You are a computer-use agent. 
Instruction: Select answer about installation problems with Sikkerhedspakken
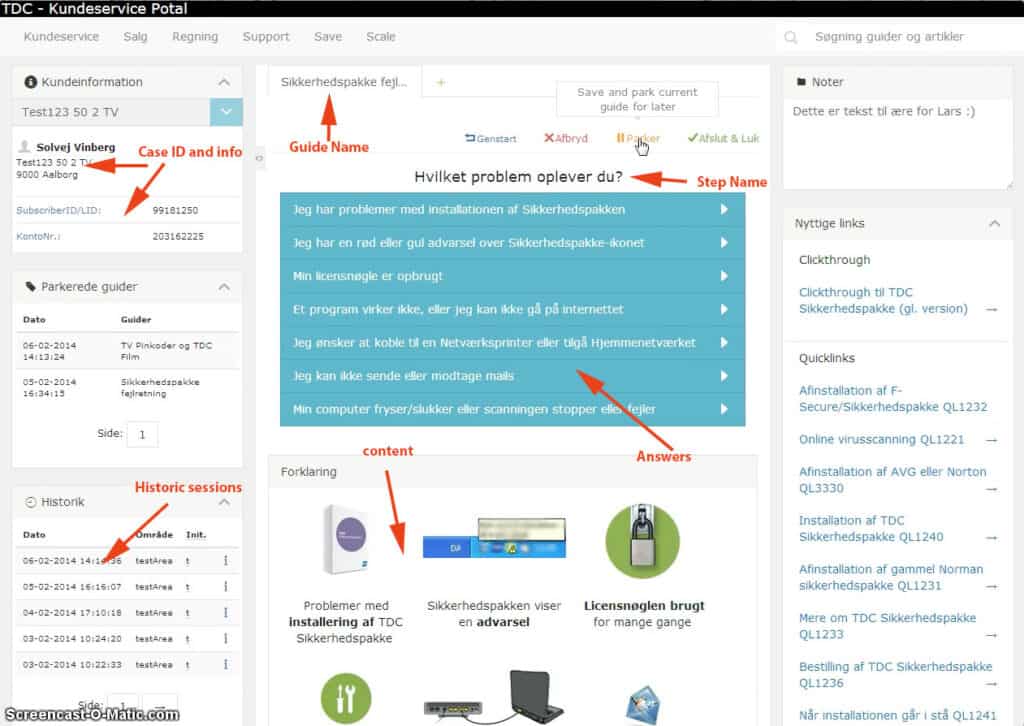tap(513, 210)
